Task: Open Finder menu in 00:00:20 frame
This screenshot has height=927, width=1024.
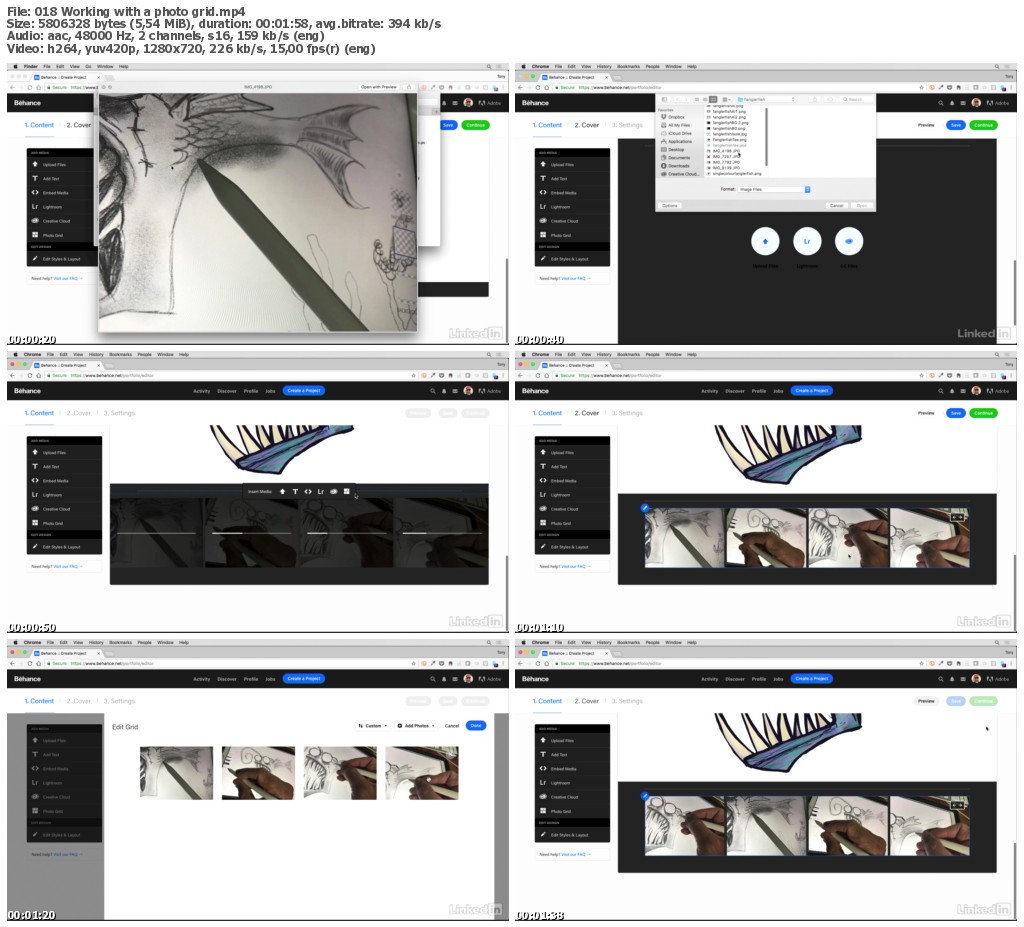Action: click(x=31, y=67)
